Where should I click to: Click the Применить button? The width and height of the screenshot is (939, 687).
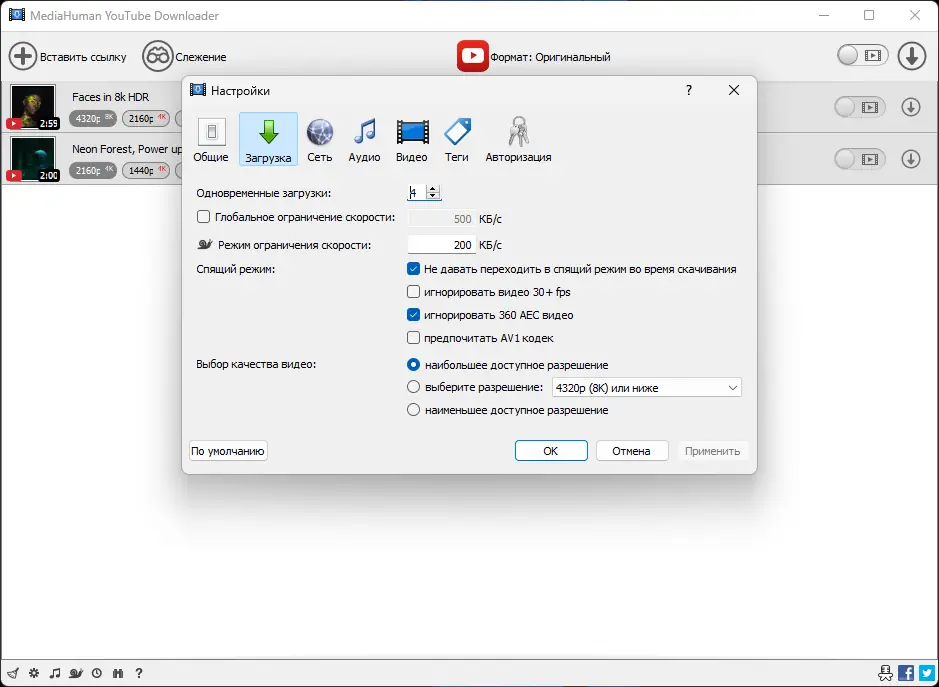point(713,451)
